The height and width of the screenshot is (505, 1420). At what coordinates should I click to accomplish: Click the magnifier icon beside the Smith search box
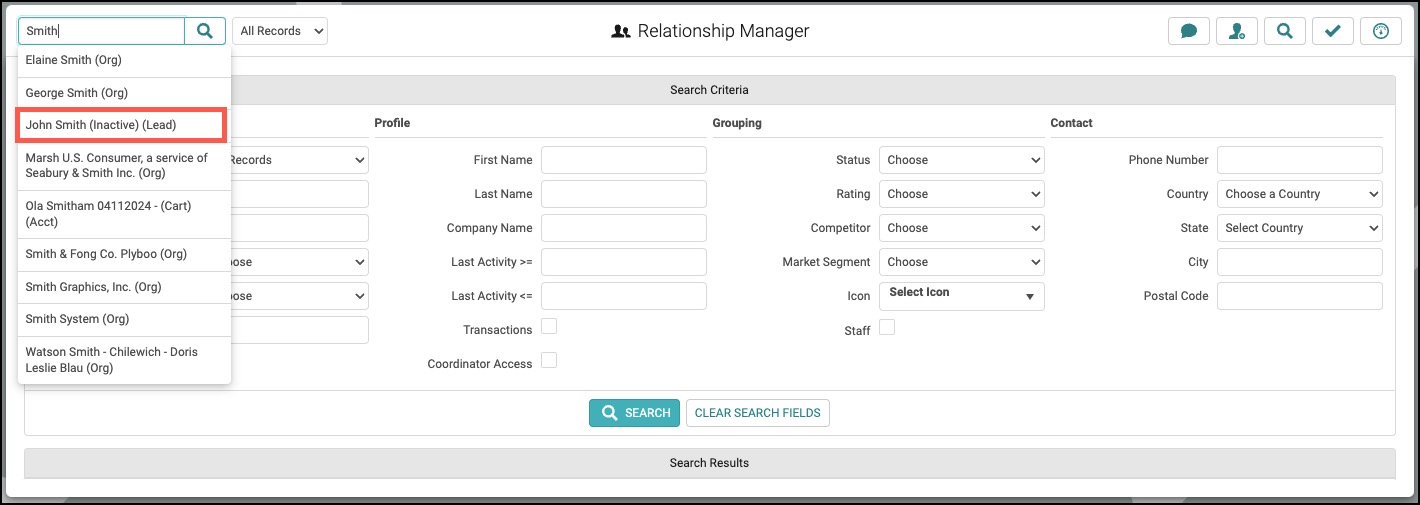pos(205,31)
